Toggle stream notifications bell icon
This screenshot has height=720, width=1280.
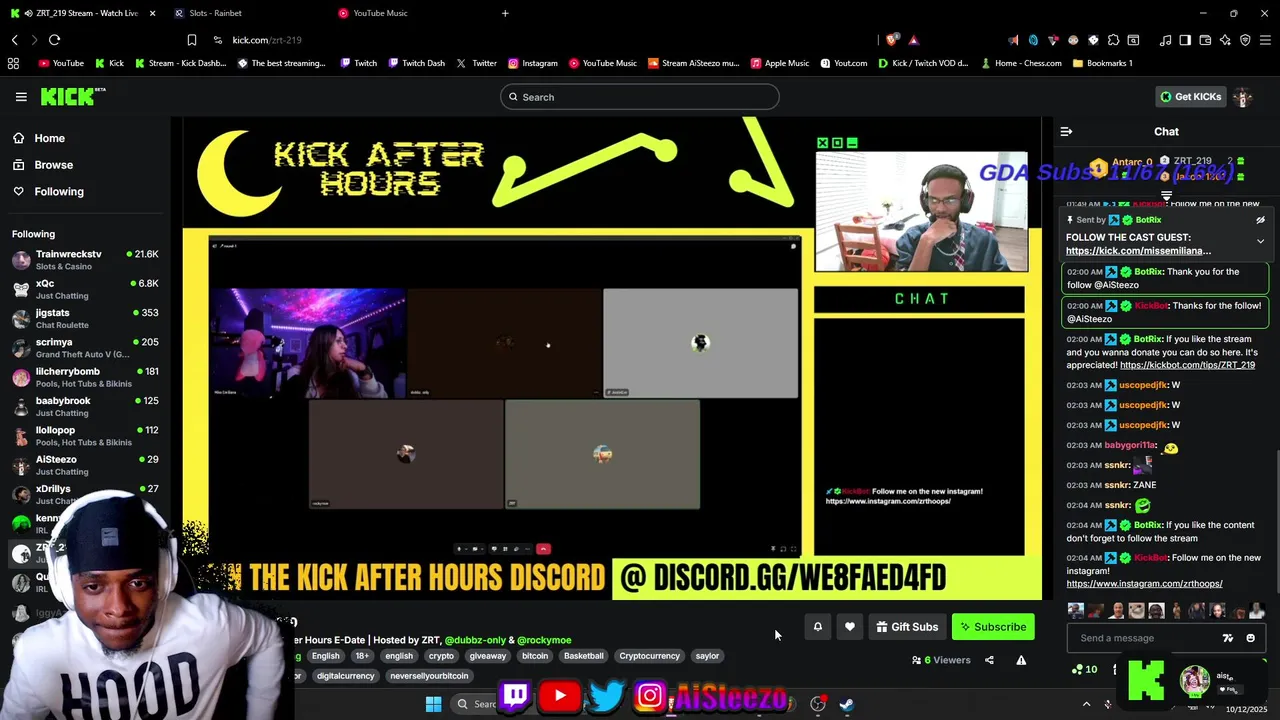click(x=817, y=627)
